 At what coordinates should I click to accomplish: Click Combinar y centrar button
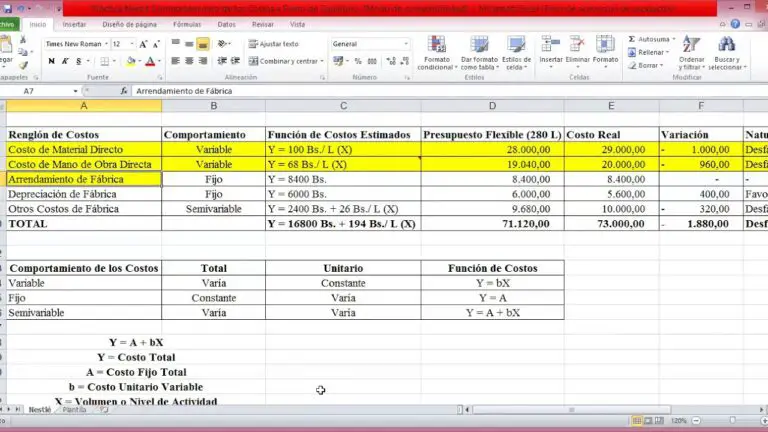pos(289,61)
